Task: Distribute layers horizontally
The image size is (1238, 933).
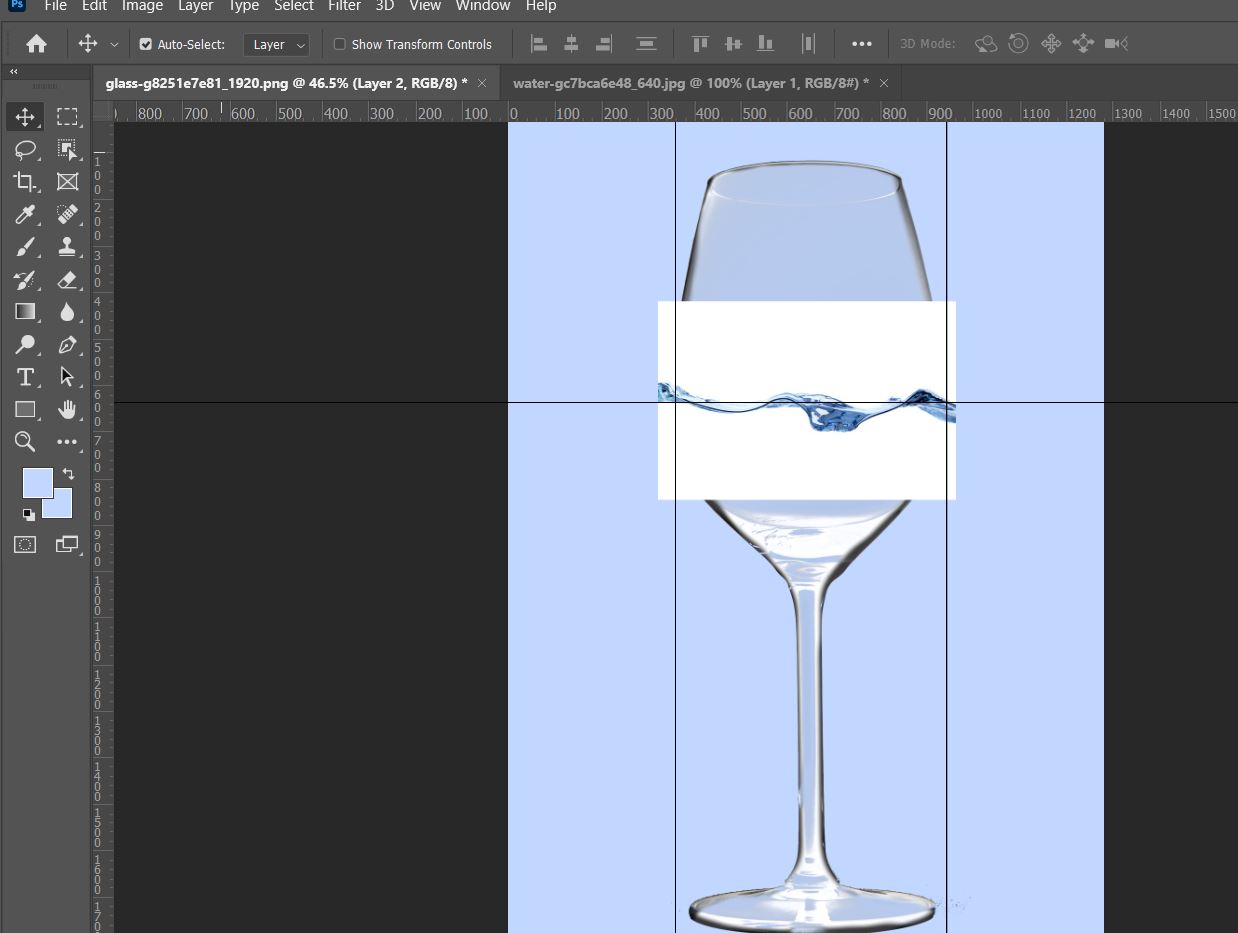Action: point(808,44)
